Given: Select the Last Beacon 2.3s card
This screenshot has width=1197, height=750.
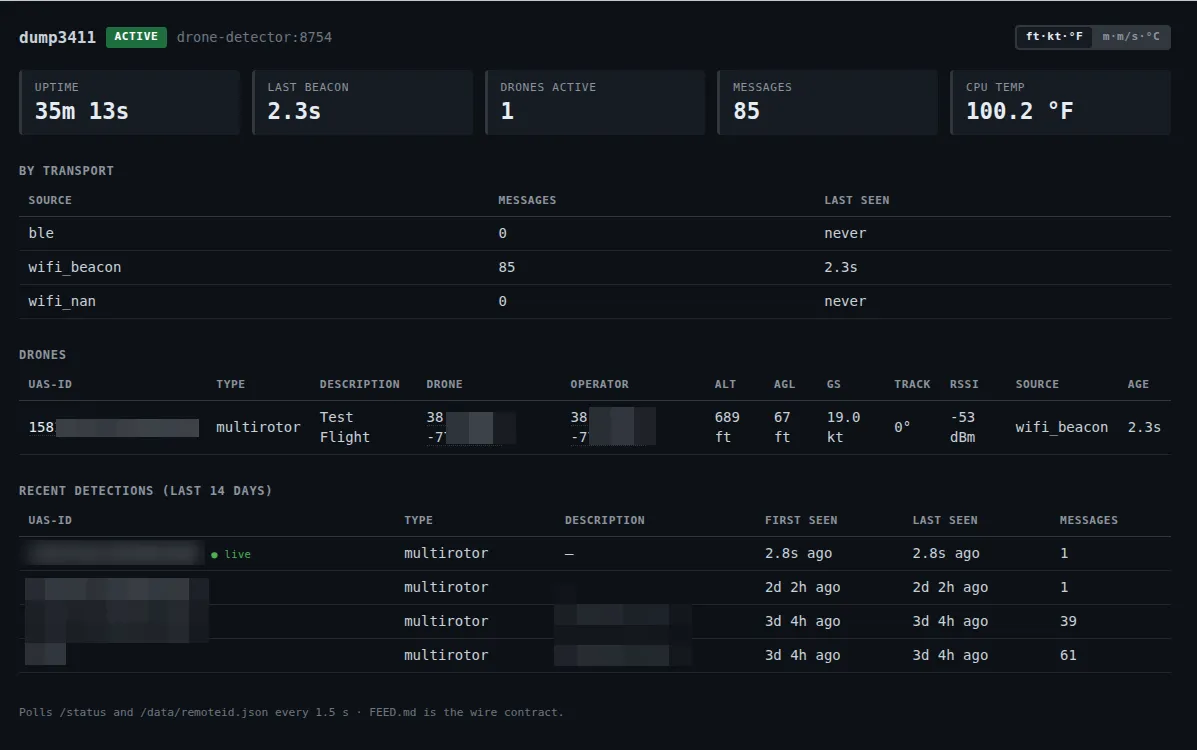Looking at the screenshot, I should click(x=363, y=102).
